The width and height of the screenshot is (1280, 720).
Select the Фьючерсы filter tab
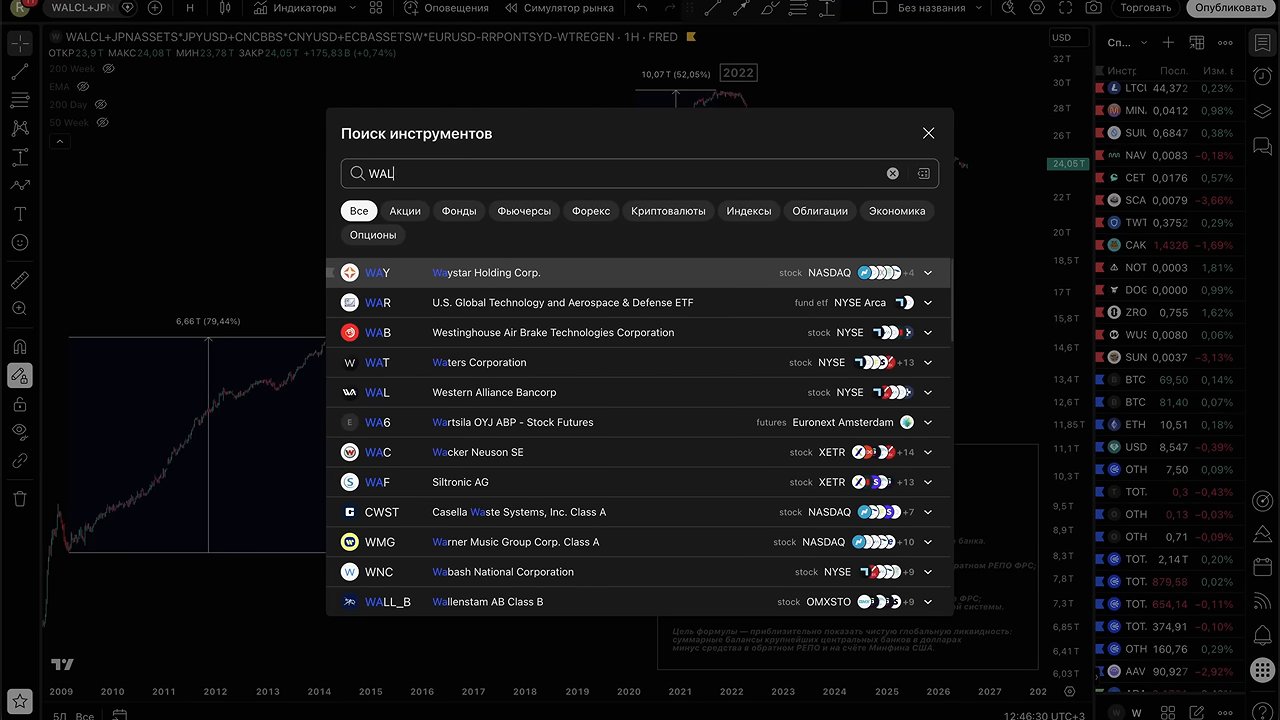point(524,211)
